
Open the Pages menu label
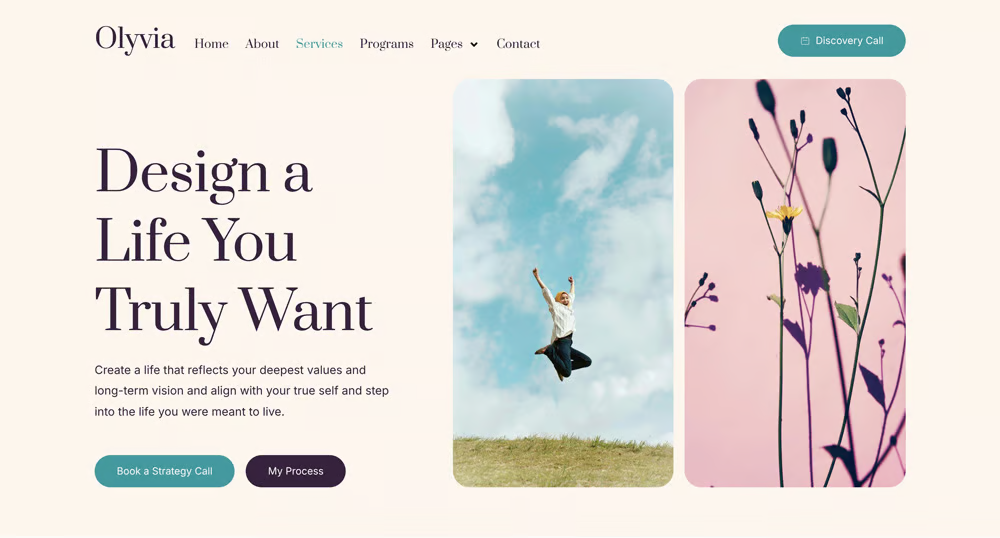pyautogui.click(x=446, y=44)
